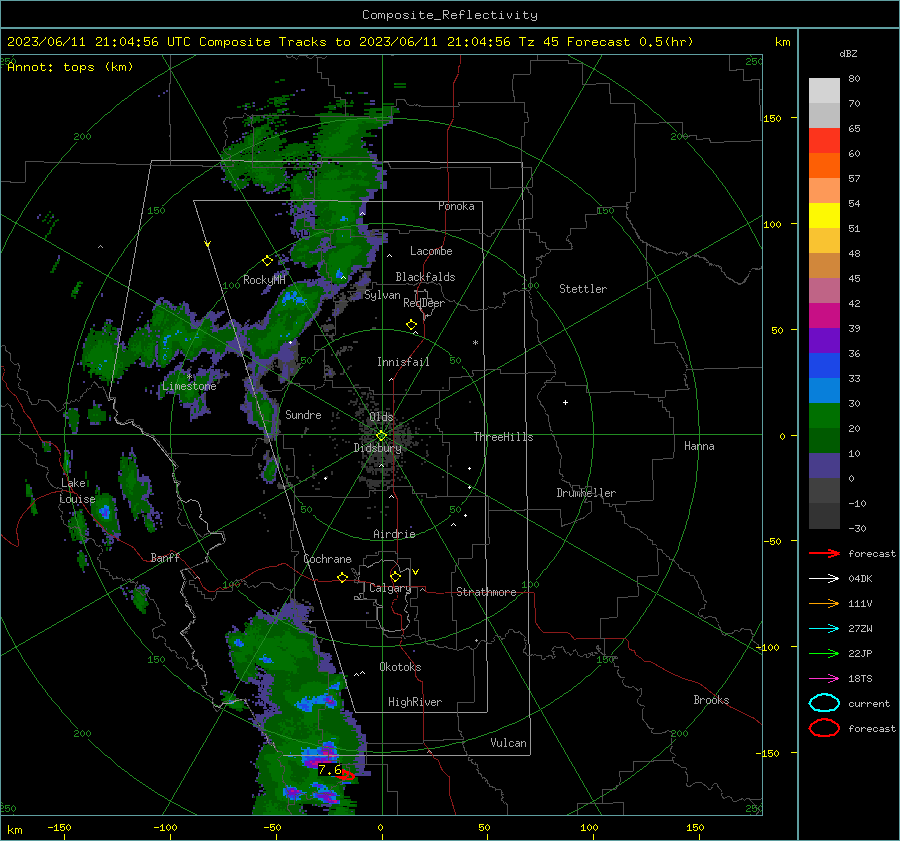The width and height of the screenshot is (900, 841).
Task: Select the light blue 30-33 dBZ swatch
Action: point(824,391)
